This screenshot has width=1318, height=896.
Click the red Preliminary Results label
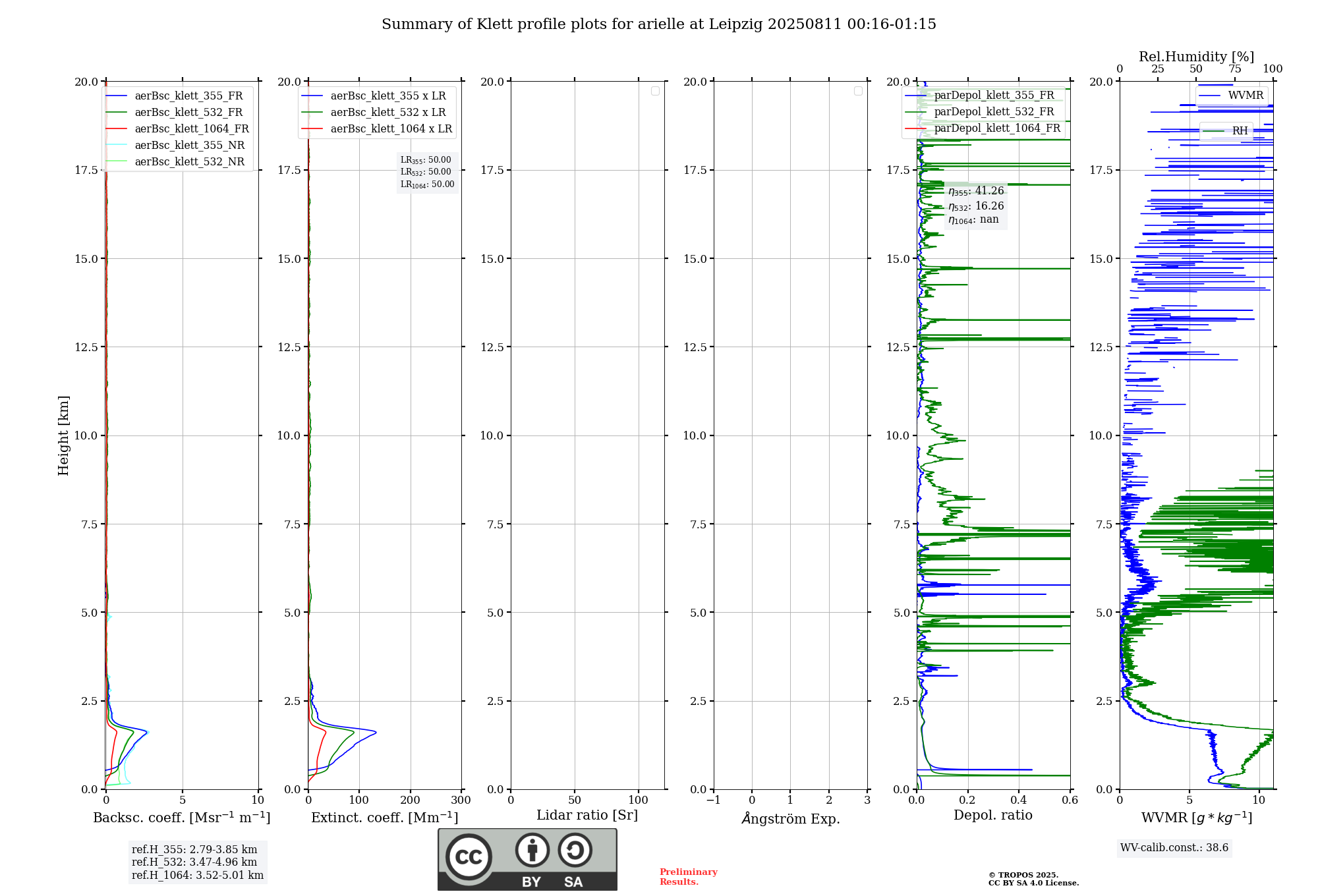tap(689, 877)
